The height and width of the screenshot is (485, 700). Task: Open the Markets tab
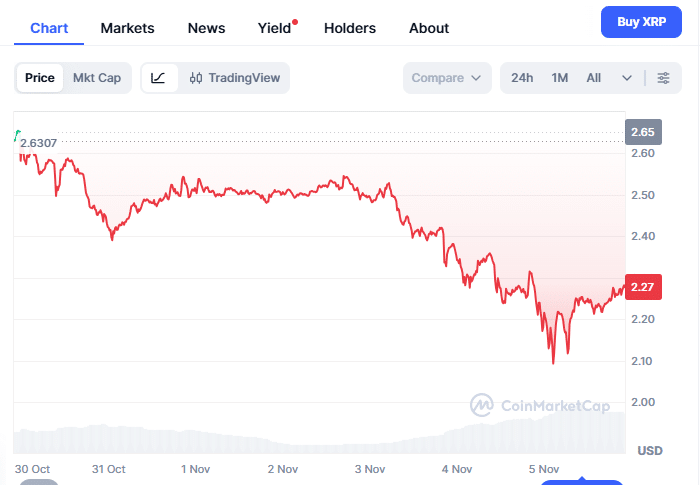coord(128,28)
